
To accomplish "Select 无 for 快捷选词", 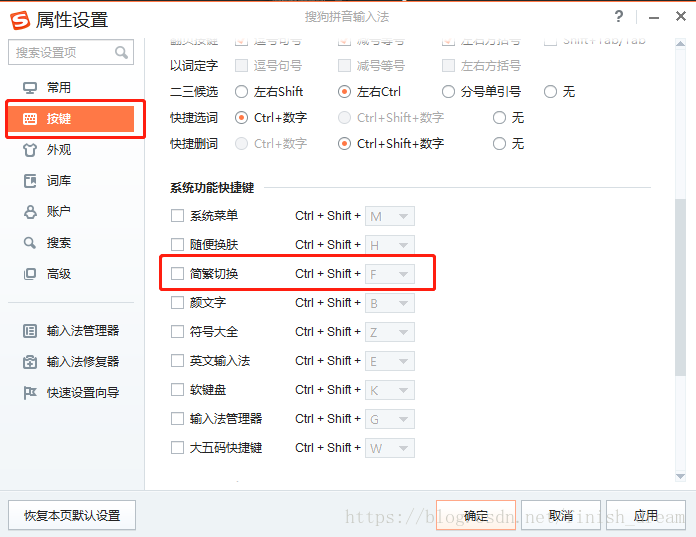I will coord(499,118).
